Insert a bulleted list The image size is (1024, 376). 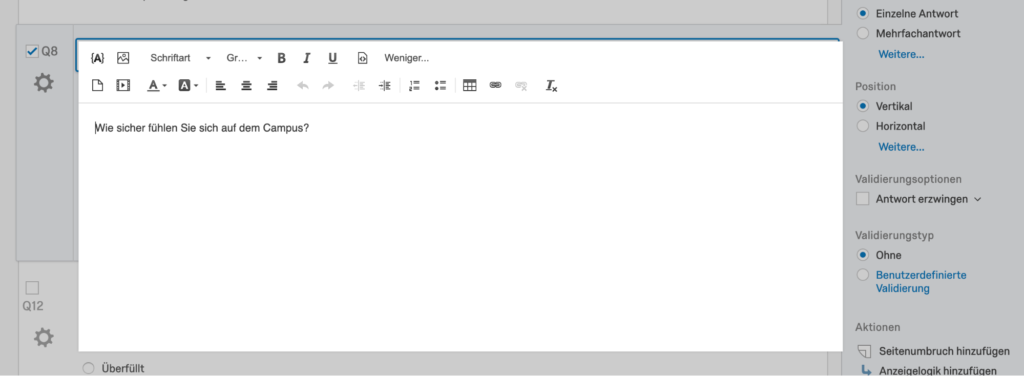440,86
